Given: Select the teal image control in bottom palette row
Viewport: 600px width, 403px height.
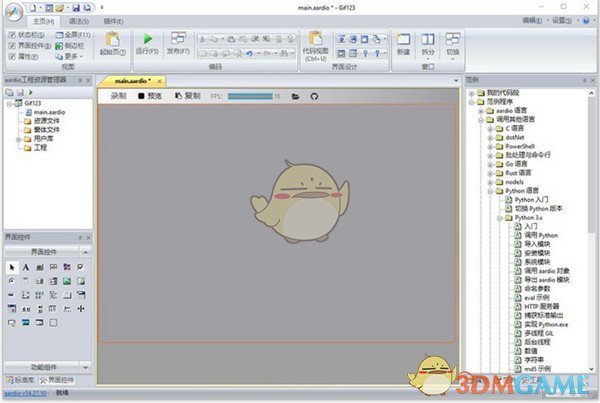Looking at the screenshot, I should point(26,323).
